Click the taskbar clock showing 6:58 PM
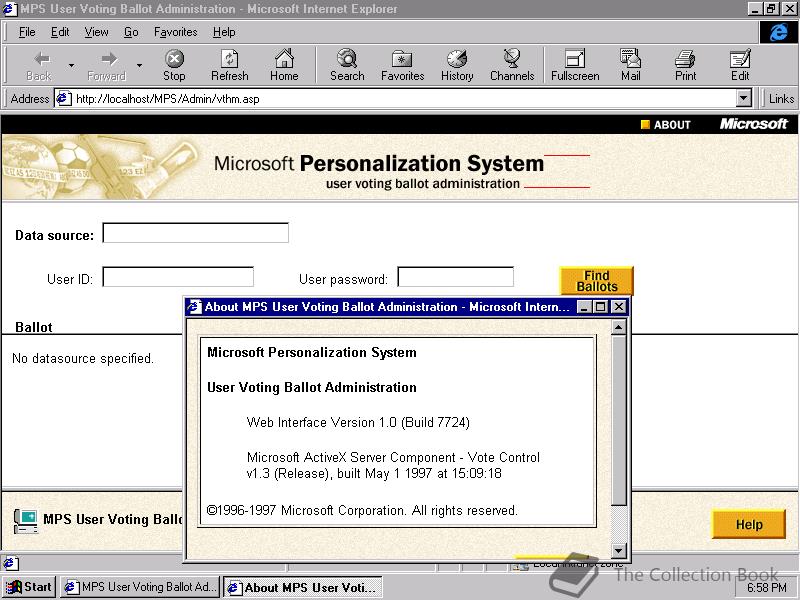 pyautogui.click(x=767, y=588)
